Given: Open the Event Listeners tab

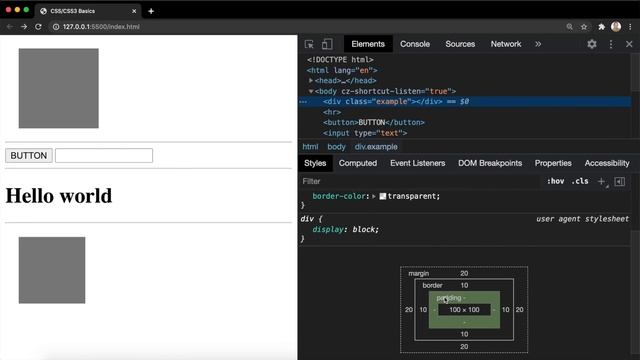Looking at the screenshot, I should 418,163.
